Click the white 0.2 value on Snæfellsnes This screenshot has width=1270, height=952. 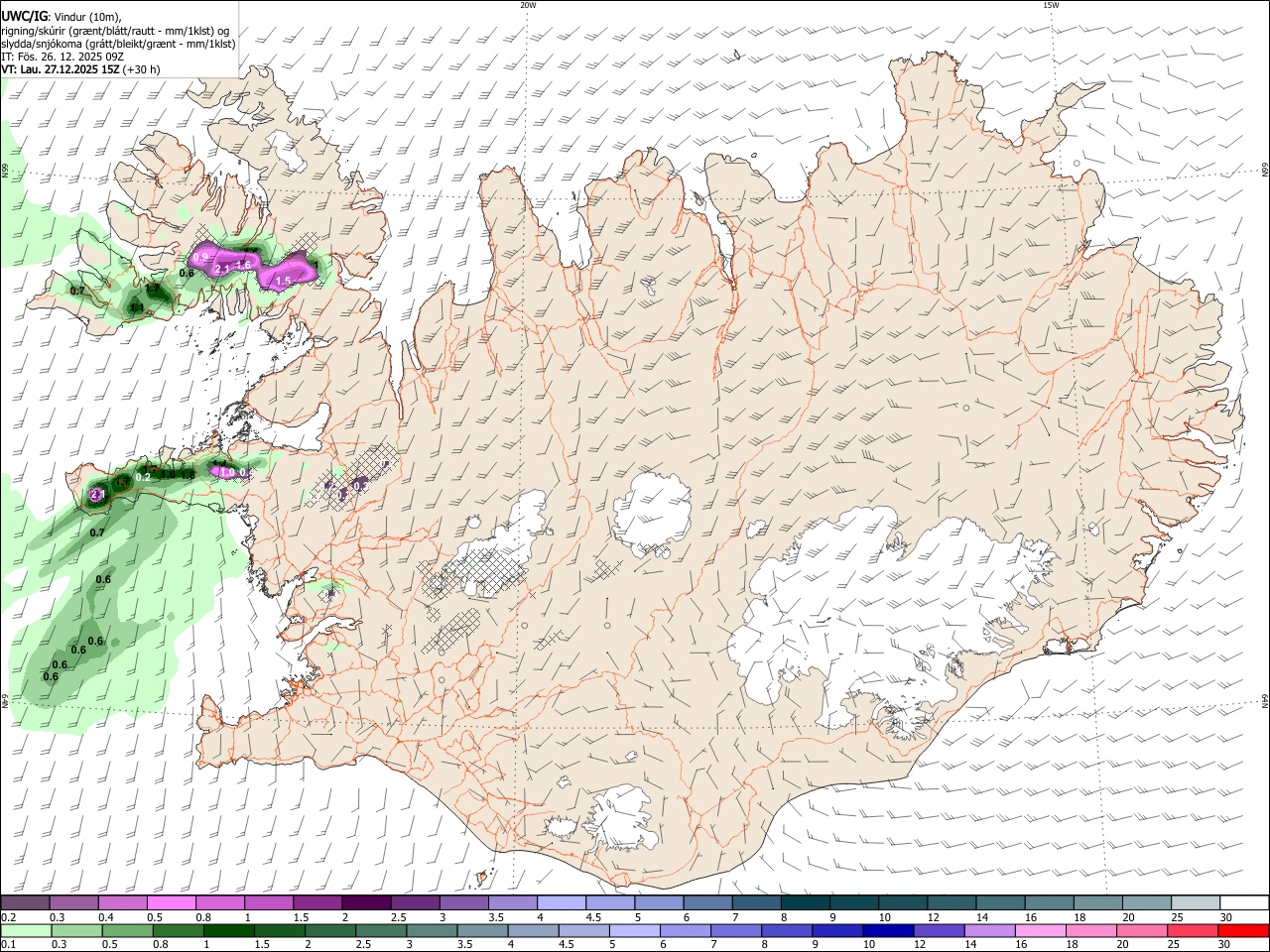click(x=143, y=477)
